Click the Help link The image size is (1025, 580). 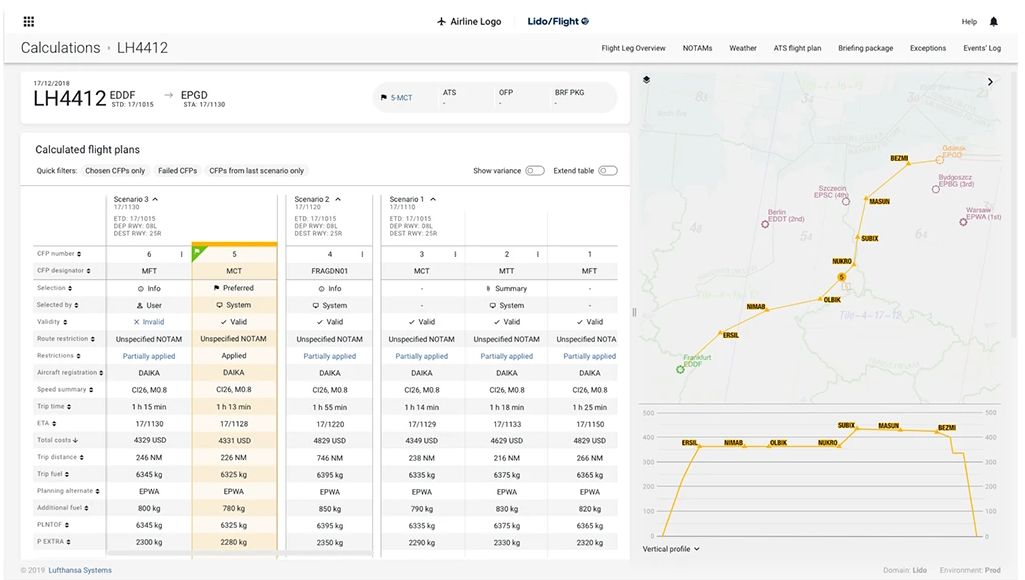click(969, 22)
